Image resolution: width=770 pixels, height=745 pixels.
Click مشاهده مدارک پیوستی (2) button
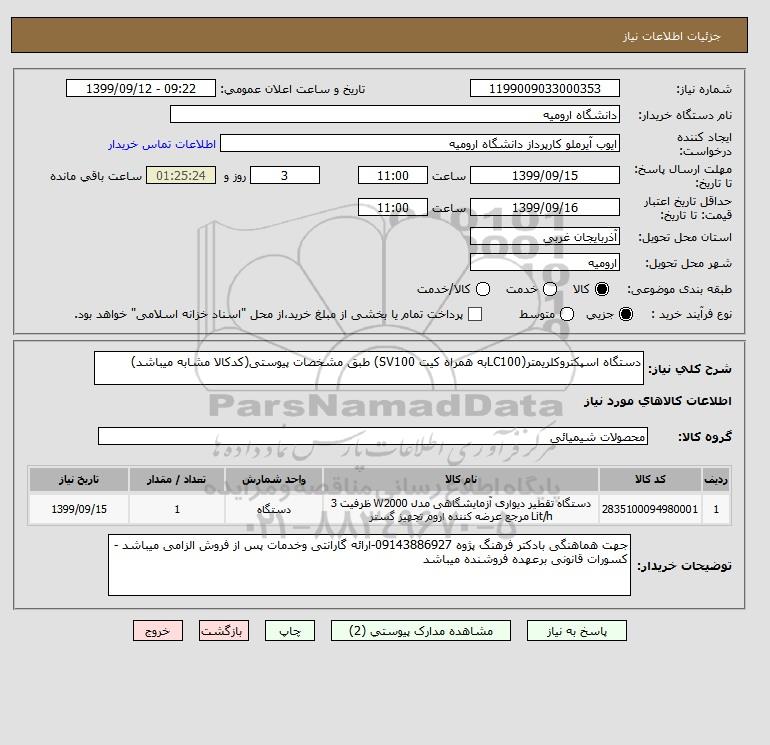(421, 631)
